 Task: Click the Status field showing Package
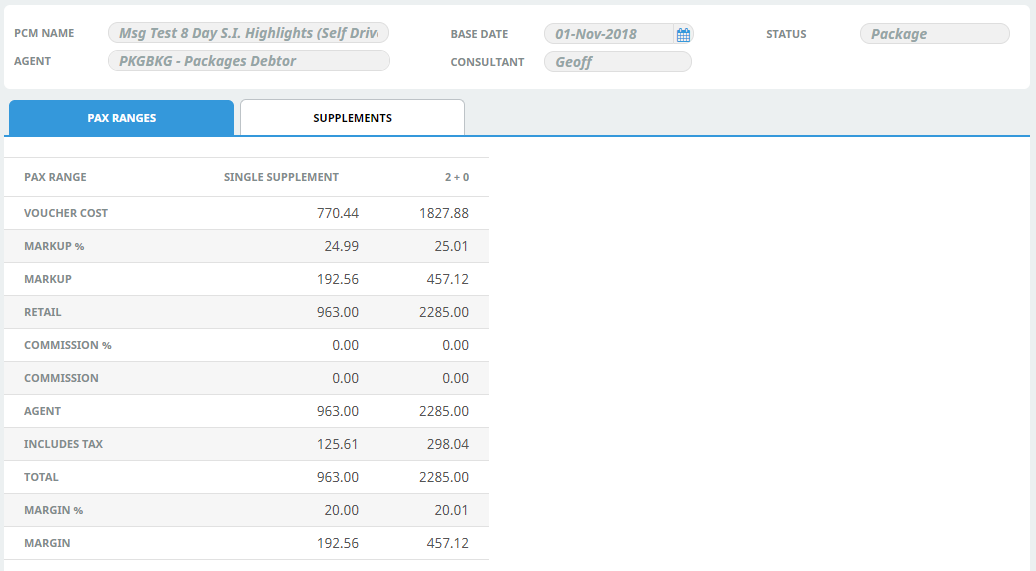[x=934, y=34]
